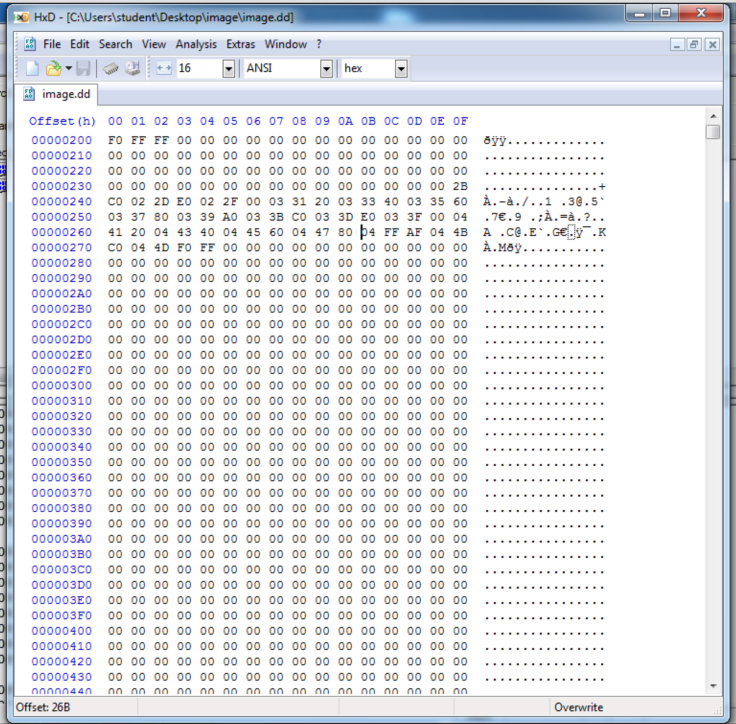Click the Open disk icon
This screenshot has width=736, height=724.
click(130, 68)
